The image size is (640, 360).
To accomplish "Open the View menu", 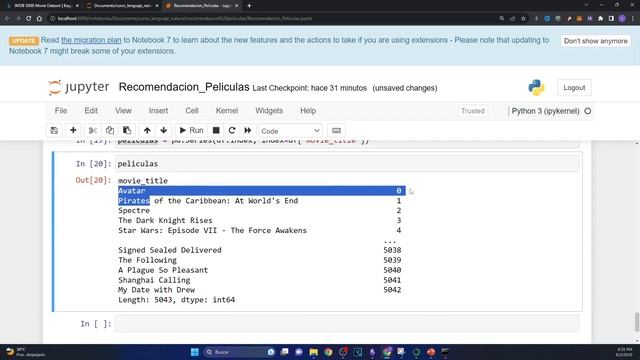I will pos(123,111).
